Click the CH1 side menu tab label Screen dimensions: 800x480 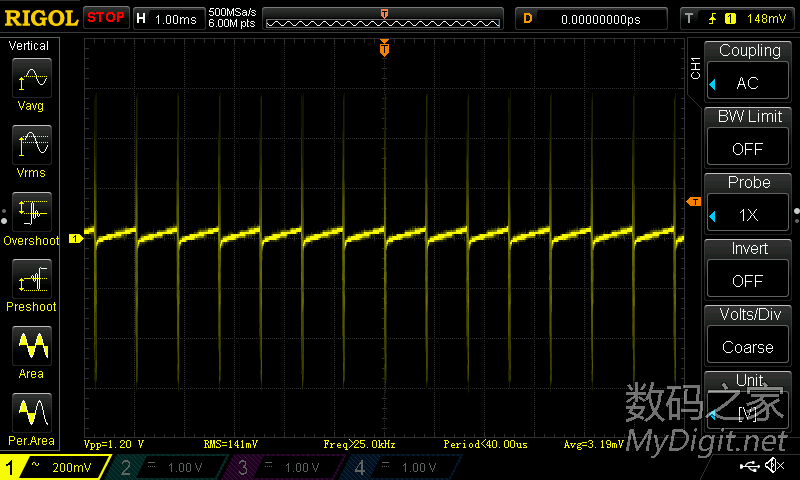pos(695,68)
